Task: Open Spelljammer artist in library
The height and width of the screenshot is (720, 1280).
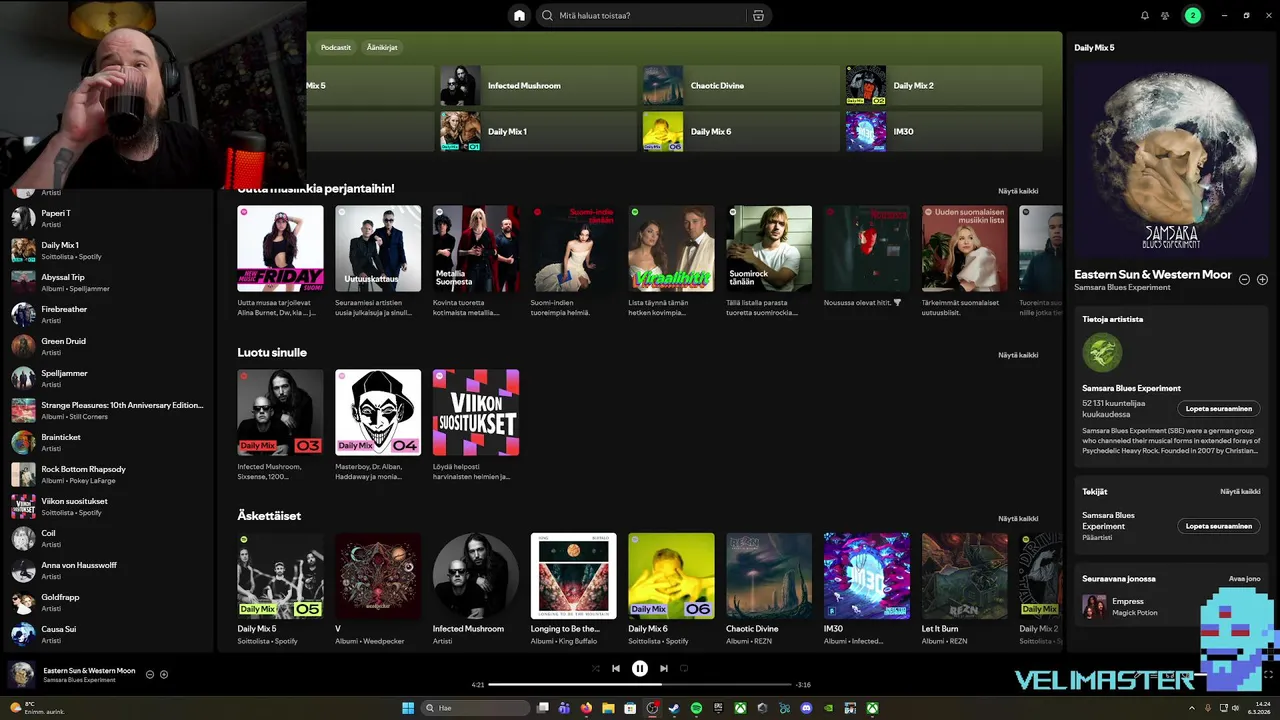Action: tap(108, 378)
